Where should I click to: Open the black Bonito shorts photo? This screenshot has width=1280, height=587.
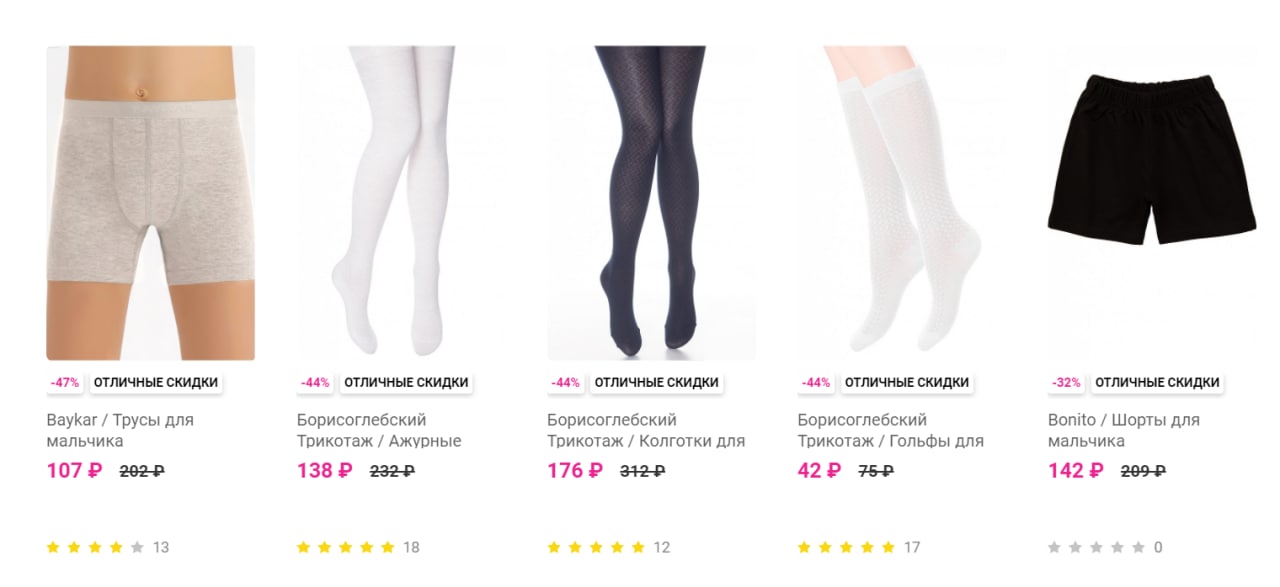point(1152,203)
